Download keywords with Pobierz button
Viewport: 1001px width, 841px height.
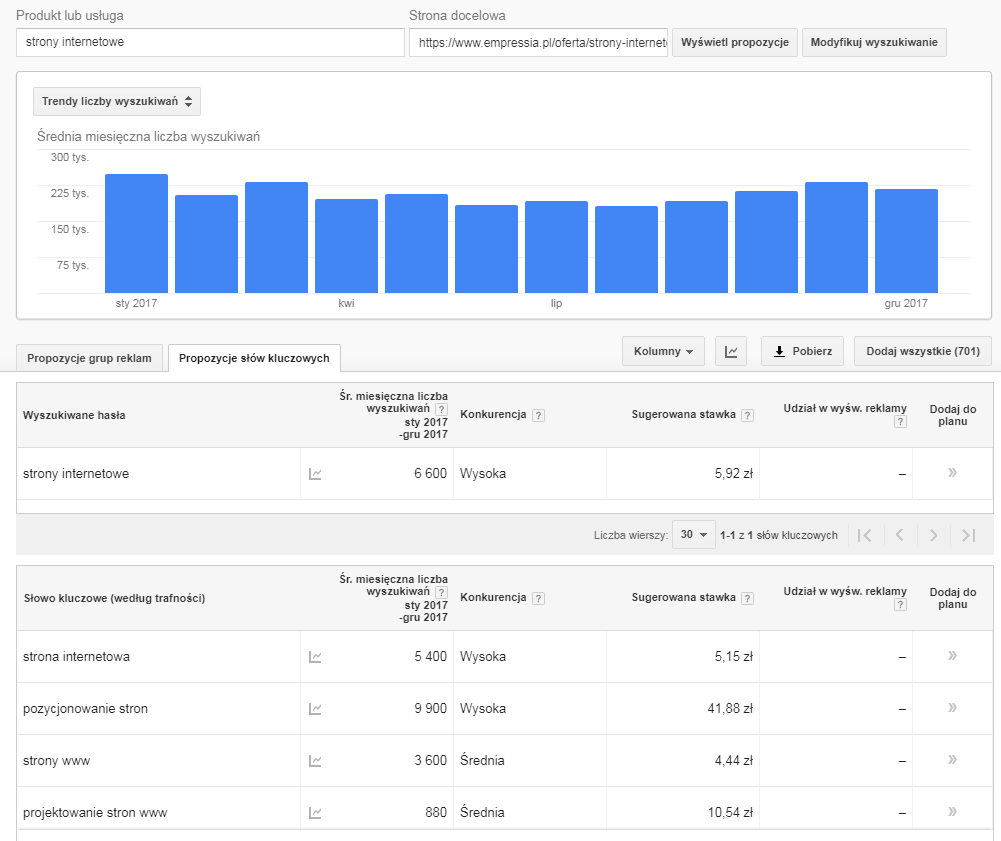click(x=802, y=351)
